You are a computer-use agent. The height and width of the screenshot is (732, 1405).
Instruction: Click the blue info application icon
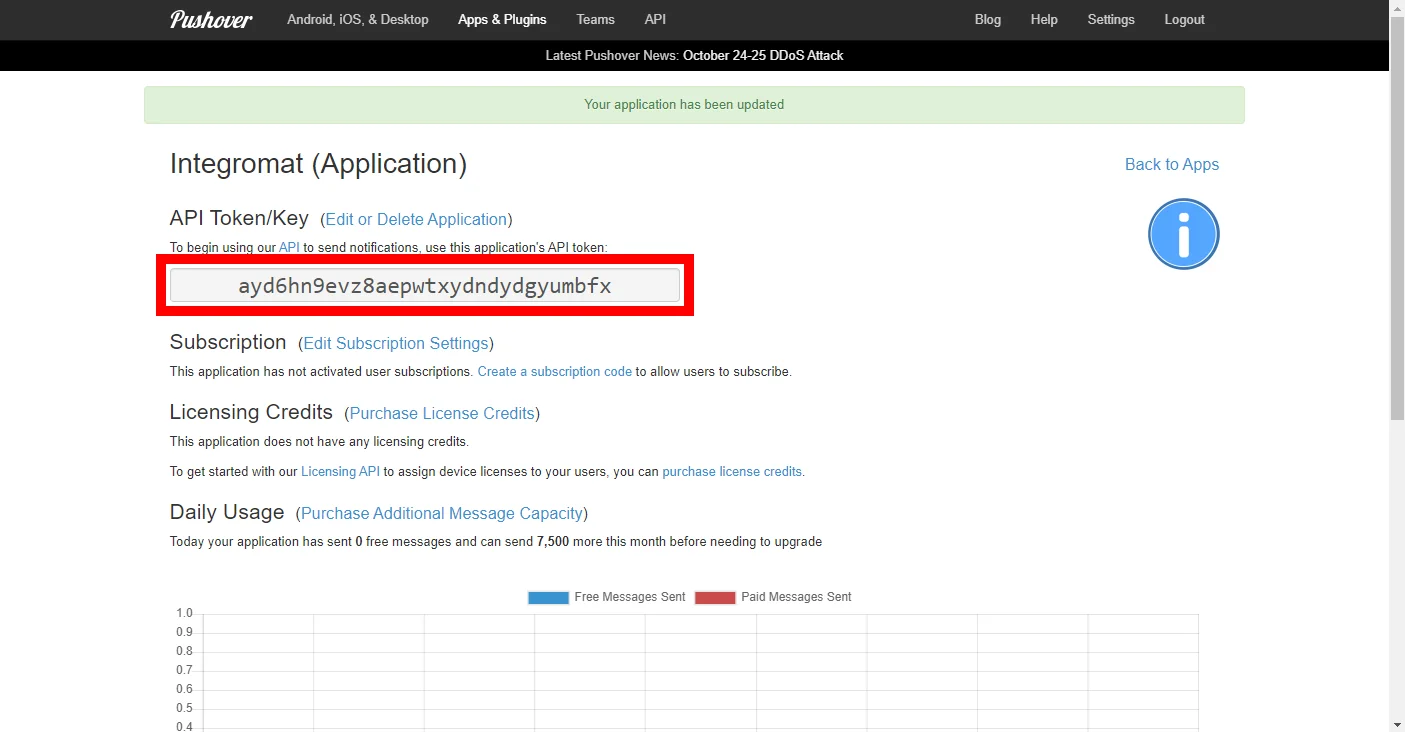[1184, 234]
